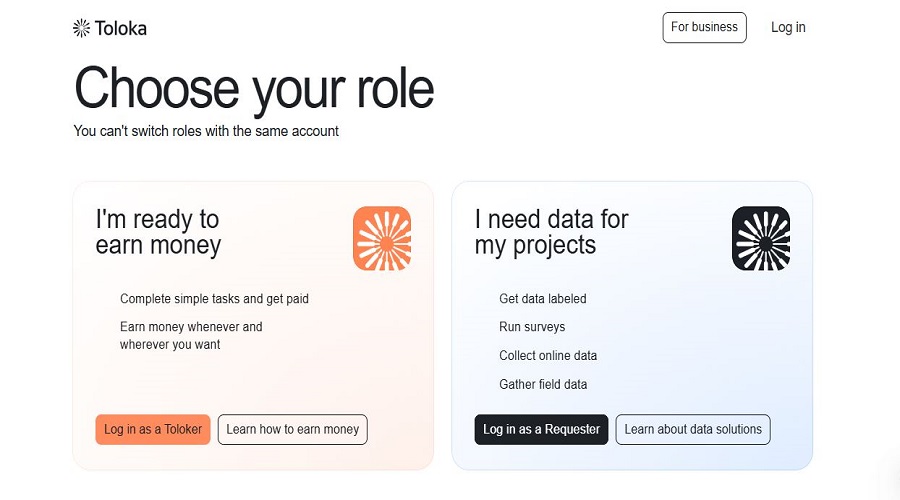Open Learn how to earn money
The image size is (900, 500).
tap(293, 429)
